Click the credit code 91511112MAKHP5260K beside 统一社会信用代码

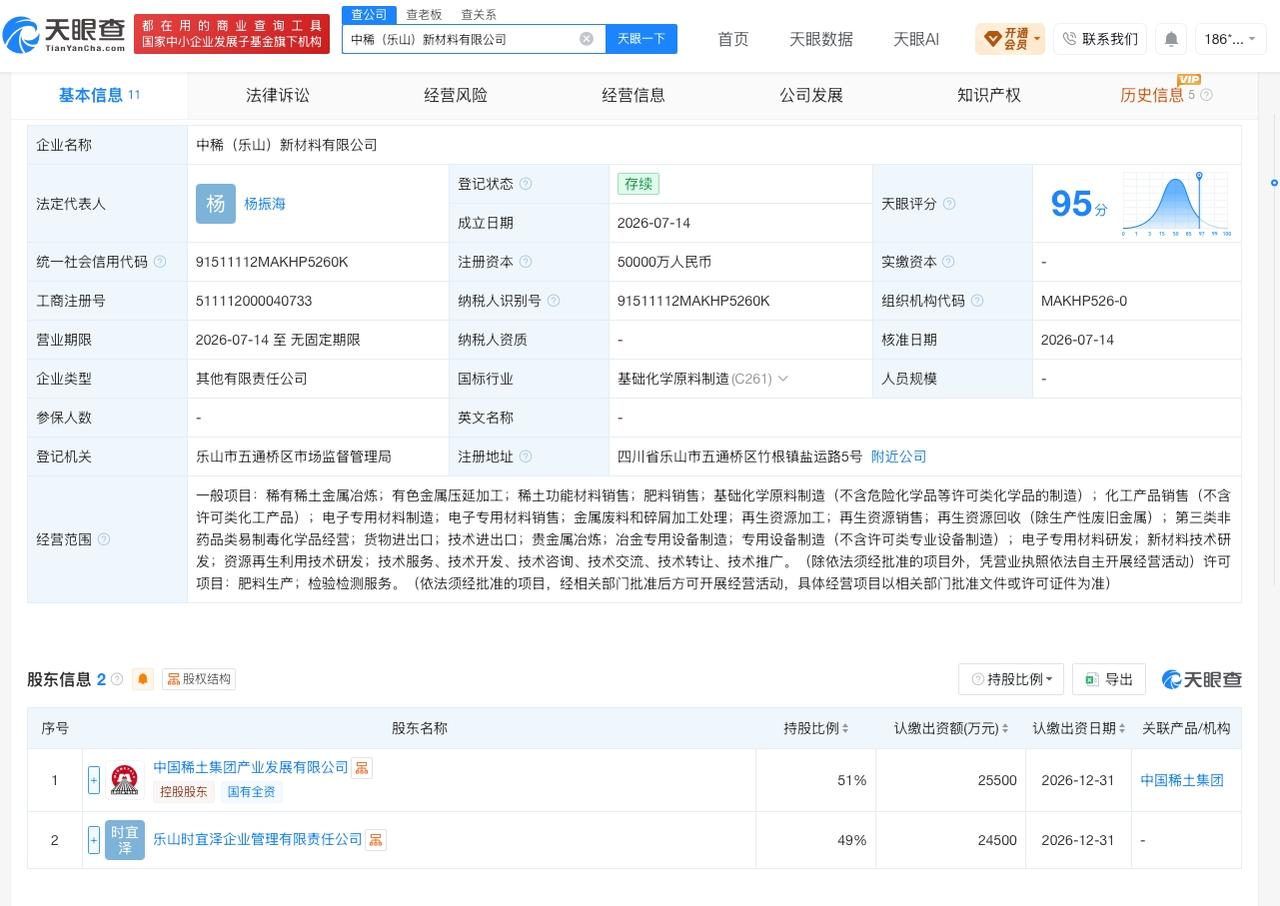pyautogui.click(x=272, y=262)
